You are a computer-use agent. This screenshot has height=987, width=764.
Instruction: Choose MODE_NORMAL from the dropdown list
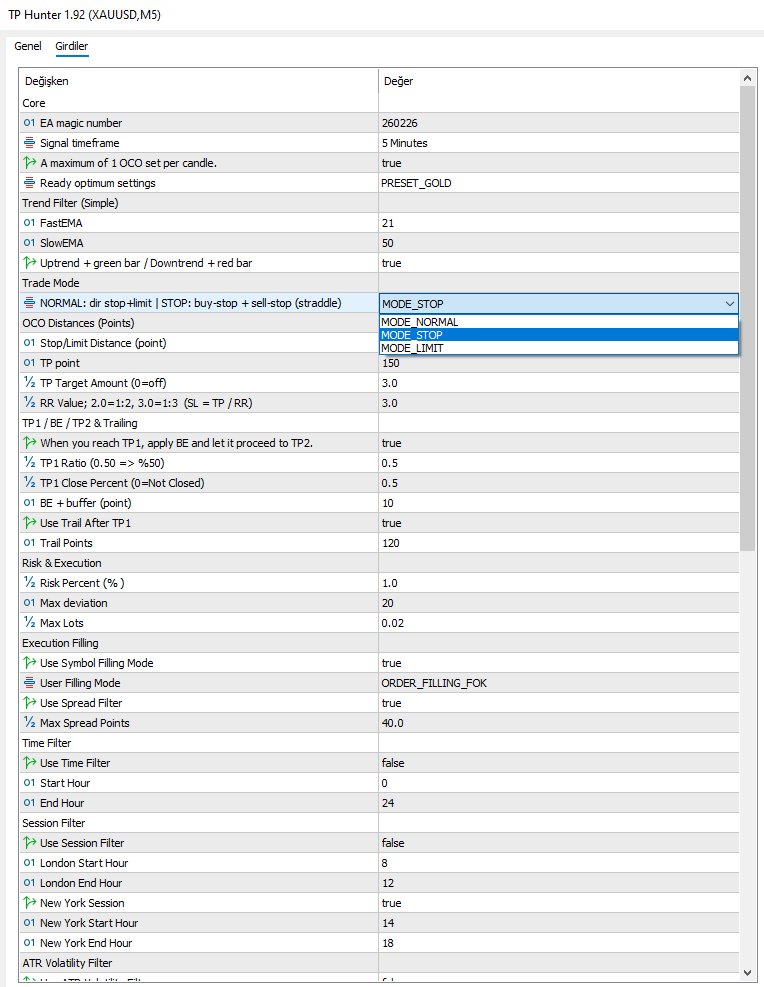(x=559, y=322)
